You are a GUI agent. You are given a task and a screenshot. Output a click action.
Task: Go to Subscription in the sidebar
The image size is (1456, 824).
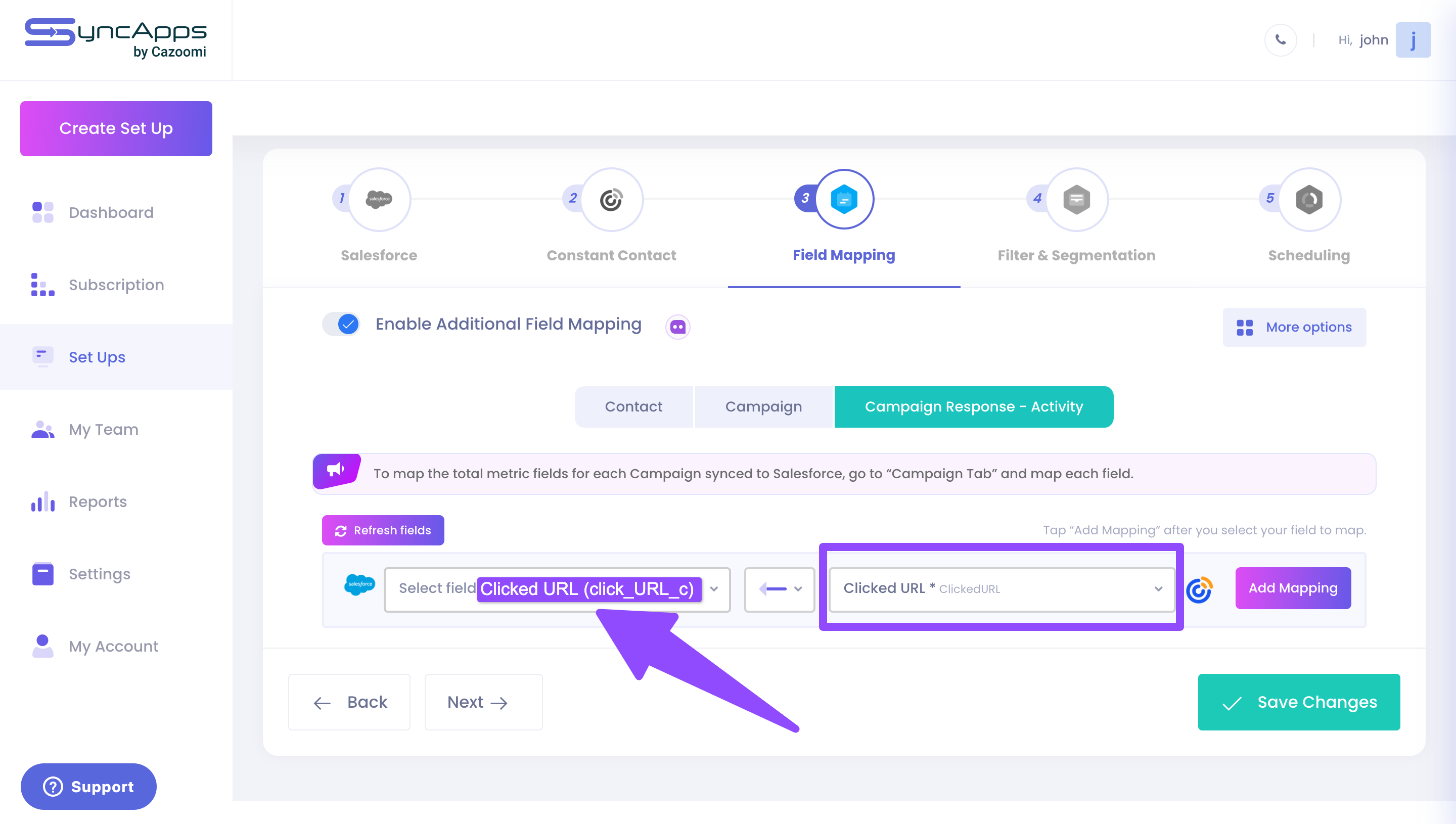coord(116,285)
